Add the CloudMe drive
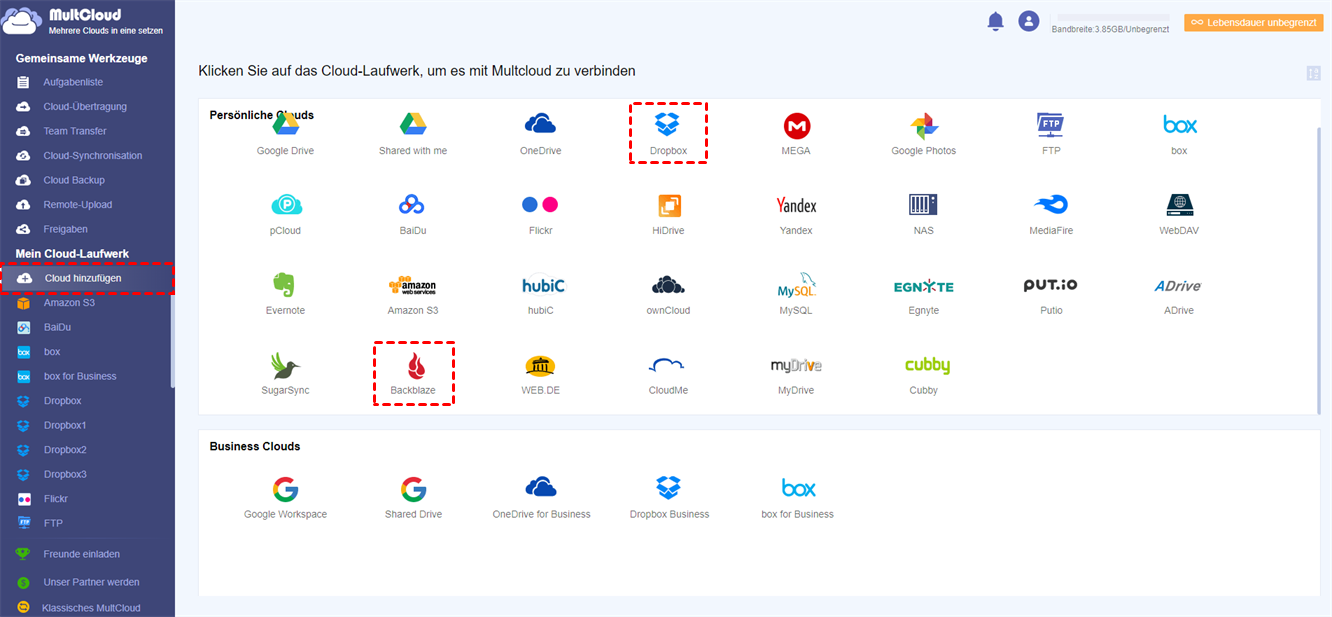Image resolution: width=1332 pixels, height=617 pixels. click(x=667, y=374)
